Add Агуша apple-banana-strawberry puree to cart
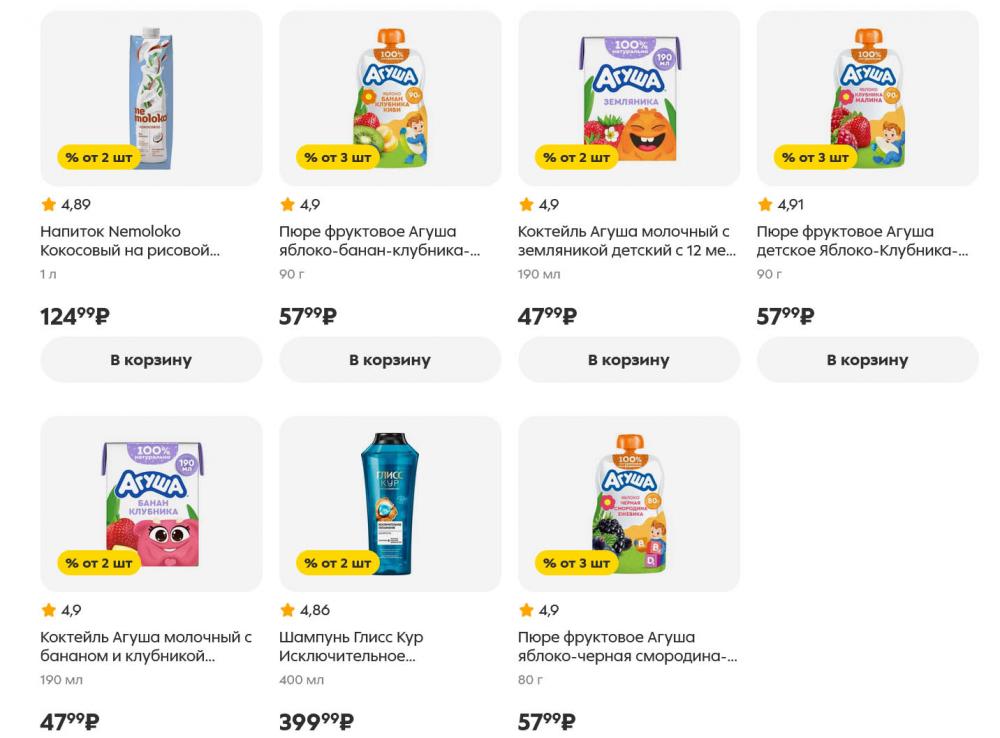This screenshot has width=1000, height=738. (x=390, y=360)
